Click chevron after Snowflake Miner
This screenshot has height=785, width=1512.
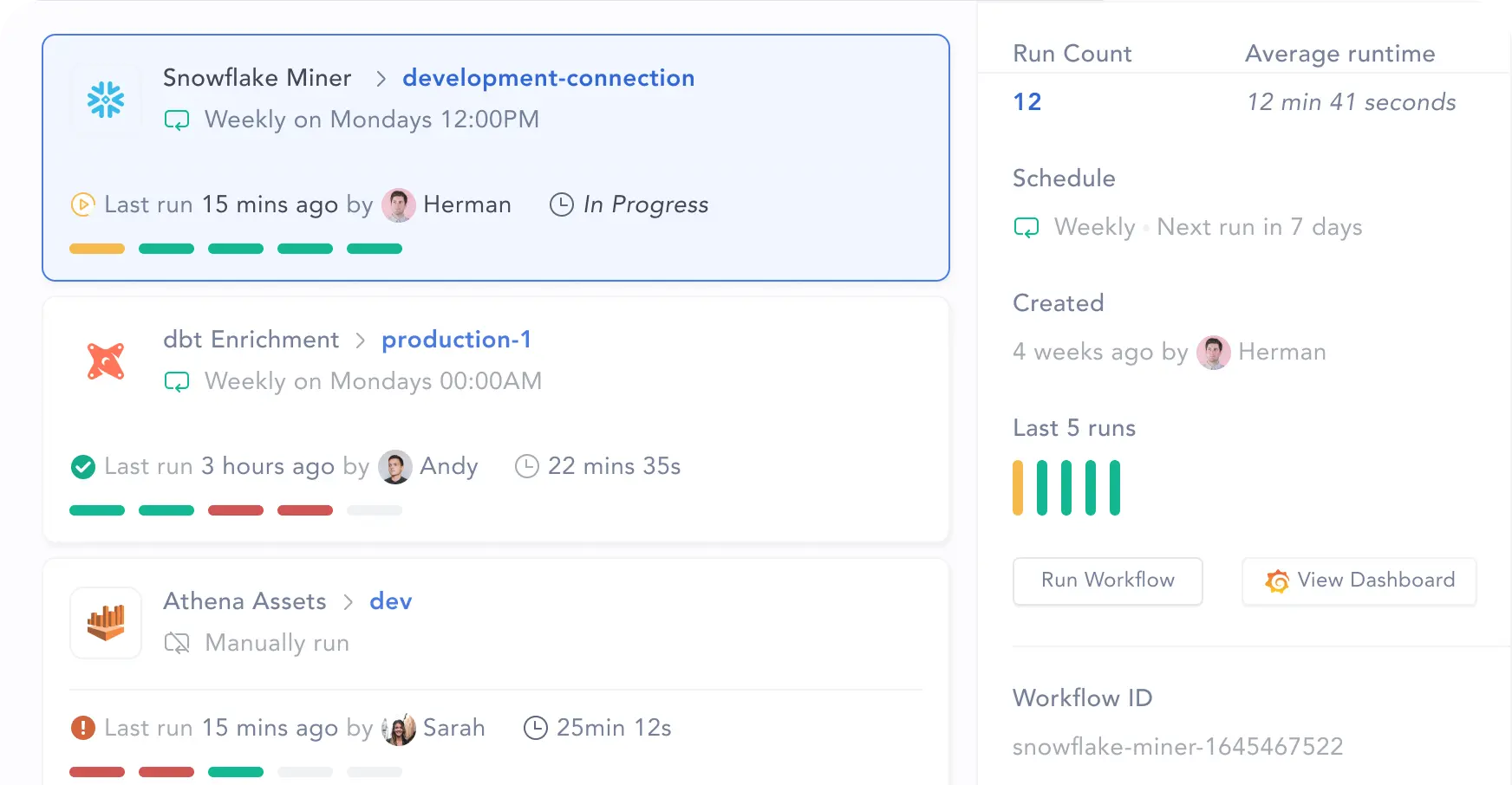[381, 79]
